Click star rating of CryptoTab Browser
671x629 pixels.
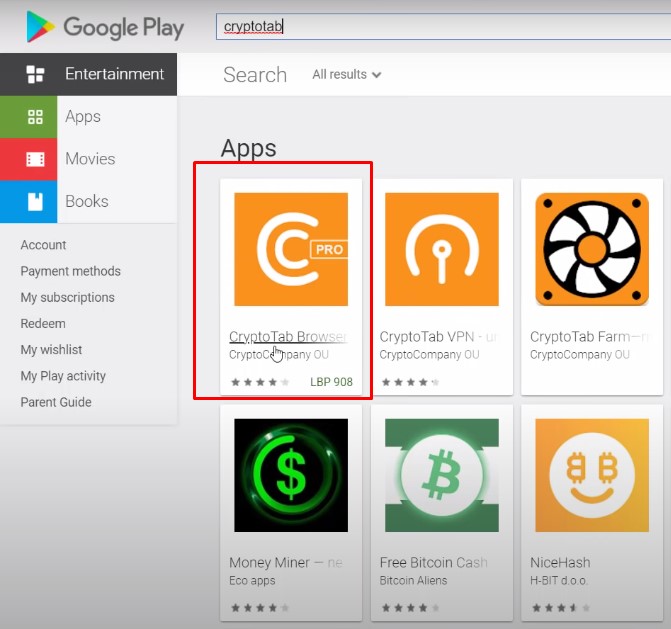(x=260, y=382)
